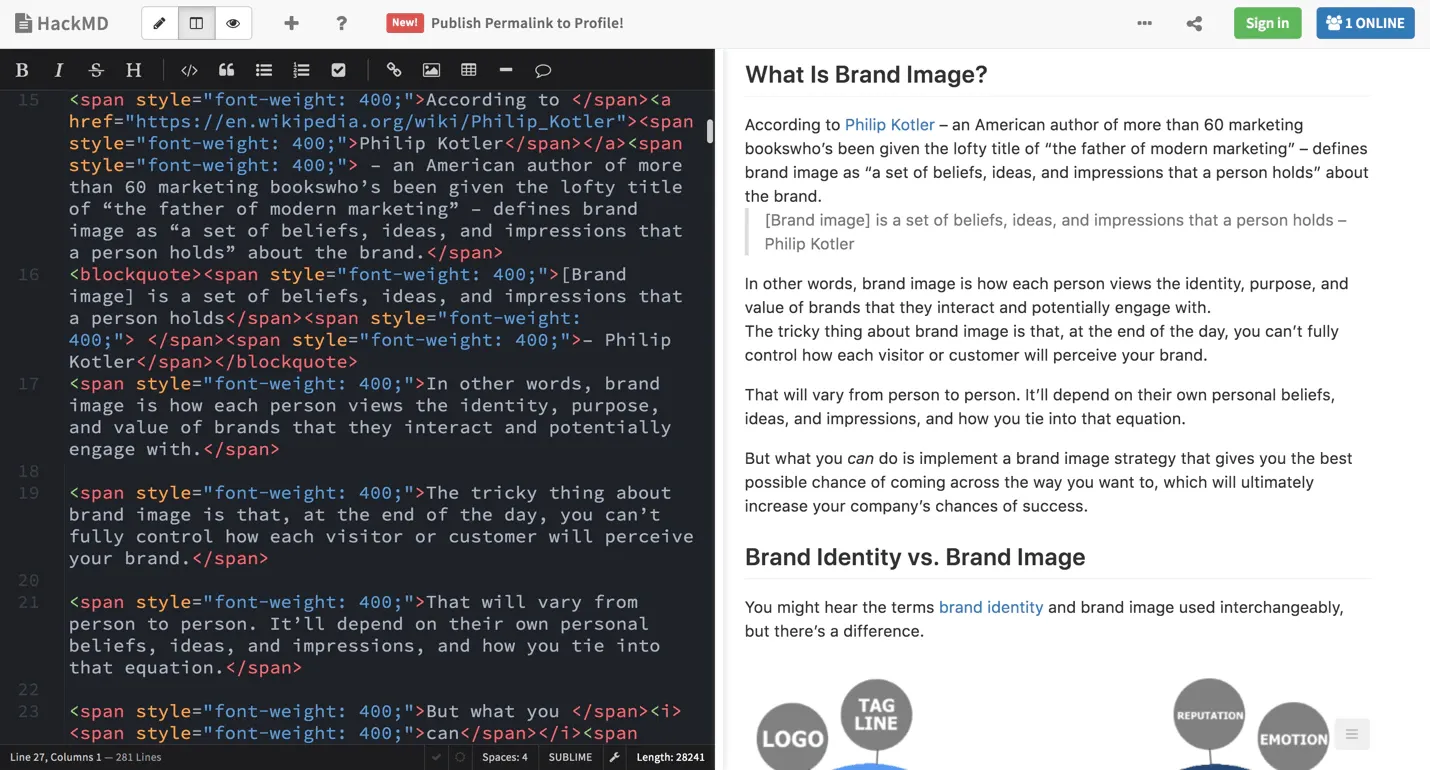This screenshot has height=770, width=1430.
Task: Insert a code block with the code icon
Action: click(189, 70)
